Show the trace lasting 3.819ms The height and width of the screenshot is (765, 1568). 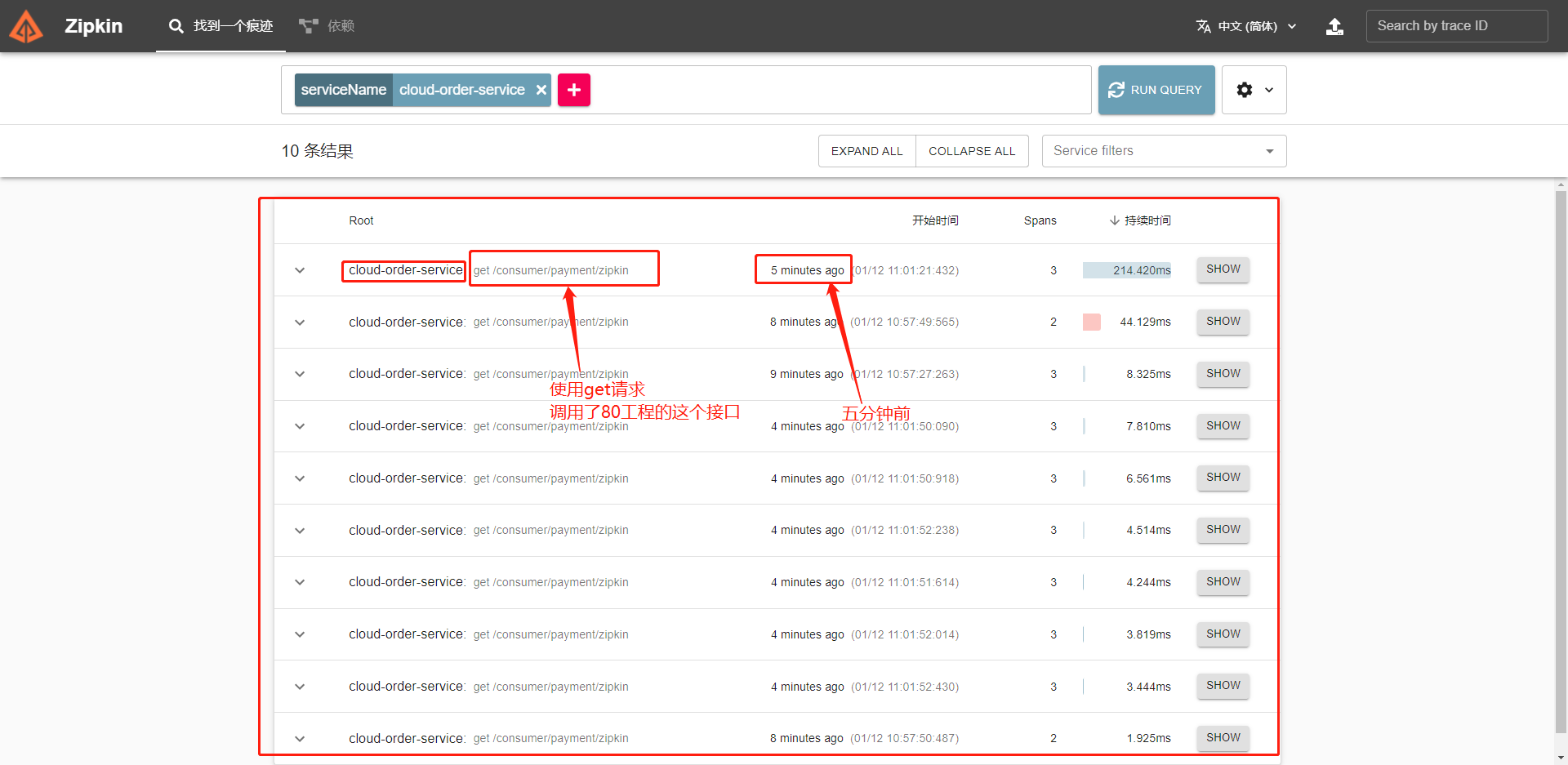[x=1223, y=634]
